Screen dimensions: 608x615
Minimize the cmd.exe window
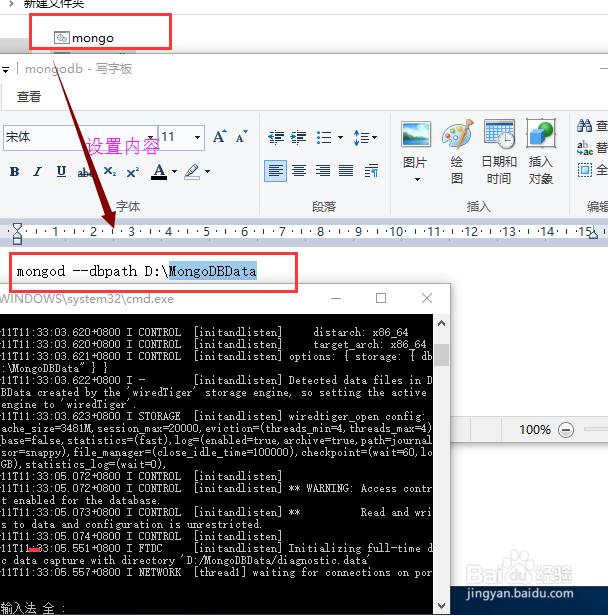tap(336, 298)
